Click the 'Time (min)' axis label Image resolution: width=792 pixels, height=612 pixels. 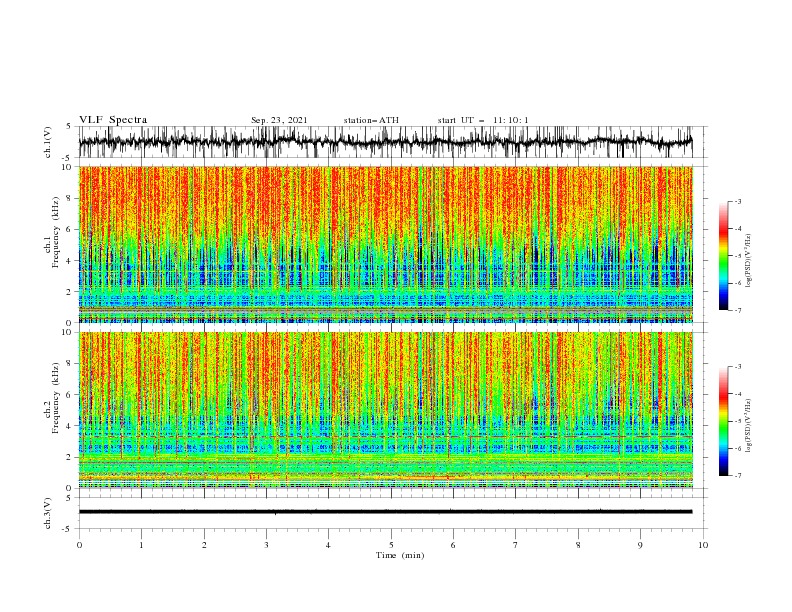400,555
